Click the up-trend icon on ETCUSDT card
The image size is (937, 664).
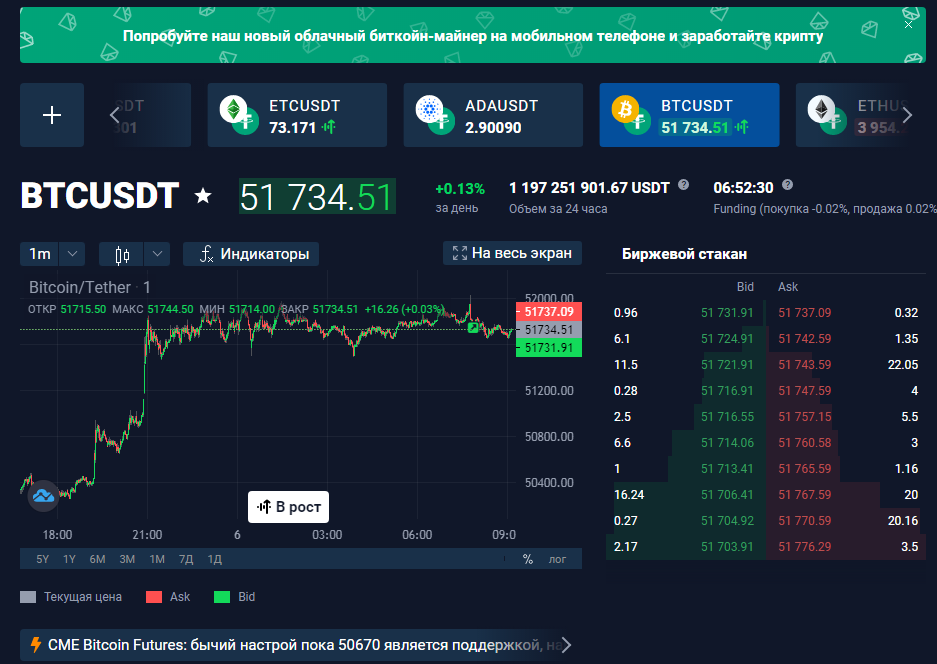[329, 127]
